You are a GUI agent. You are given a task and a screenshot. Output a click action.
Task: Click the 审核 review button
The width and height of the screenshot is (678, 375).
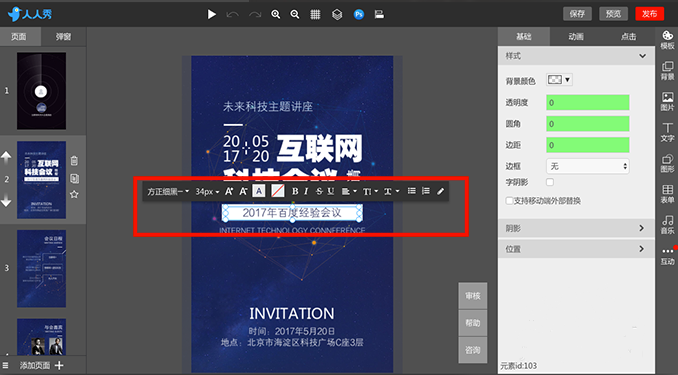coord(473,296)
